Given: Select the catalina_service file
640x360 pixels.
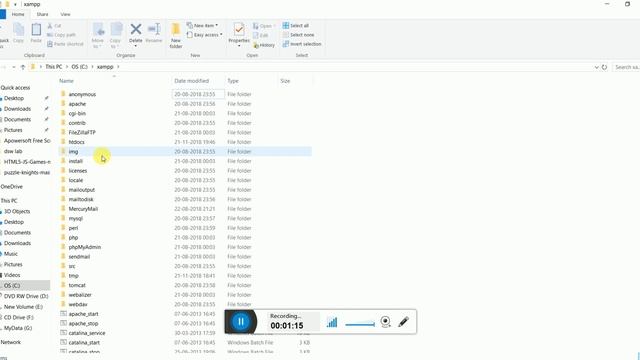Looking at the screenshot, I should tap(87, 333).
